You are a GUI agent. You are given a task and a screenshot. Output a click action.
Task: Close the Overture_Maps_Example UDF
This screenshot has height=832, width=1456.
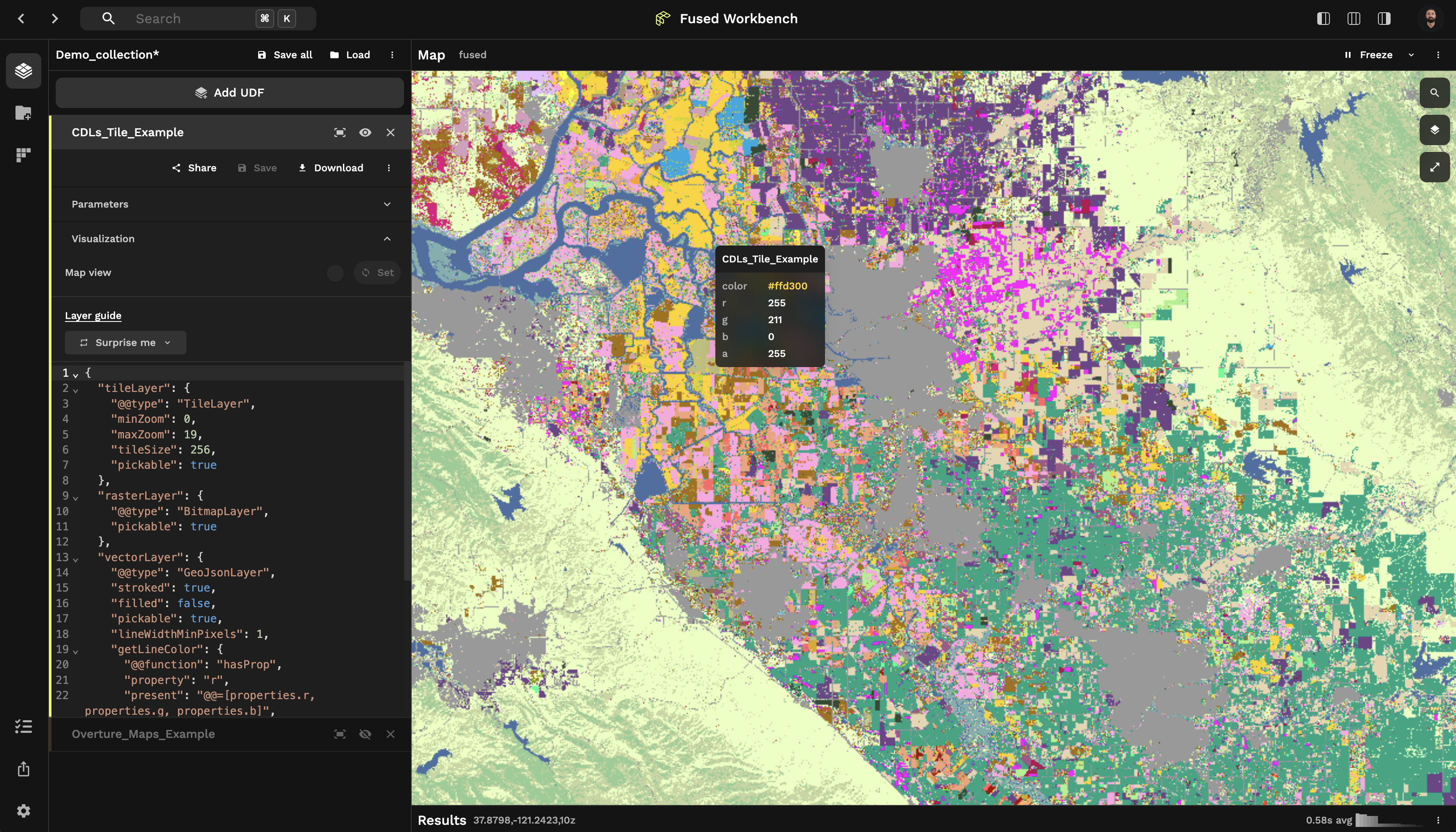pos(390,734)
